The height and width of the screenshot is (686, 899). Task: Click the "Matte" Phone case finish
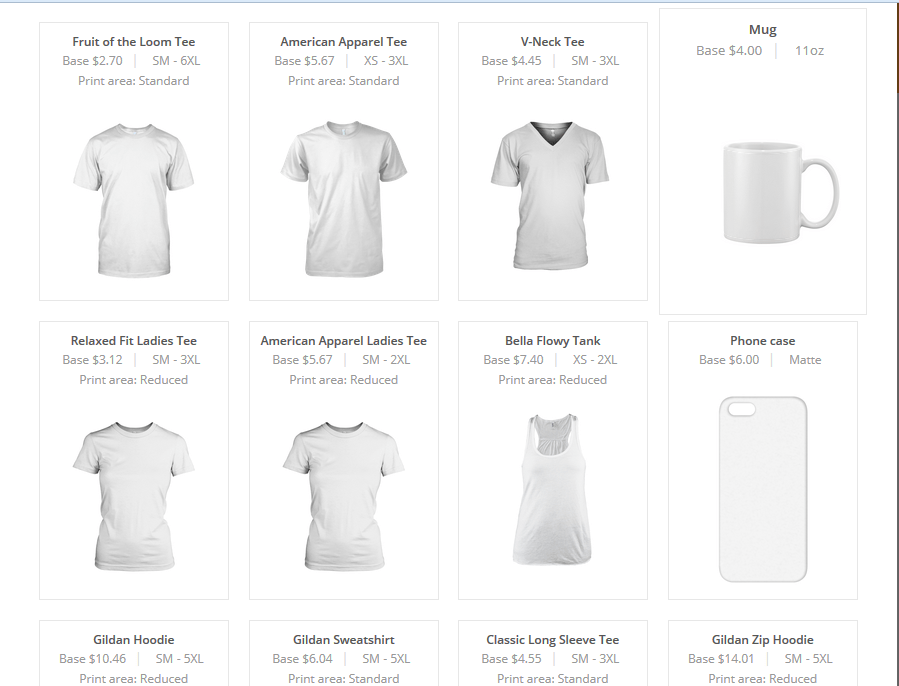(805, 360)
